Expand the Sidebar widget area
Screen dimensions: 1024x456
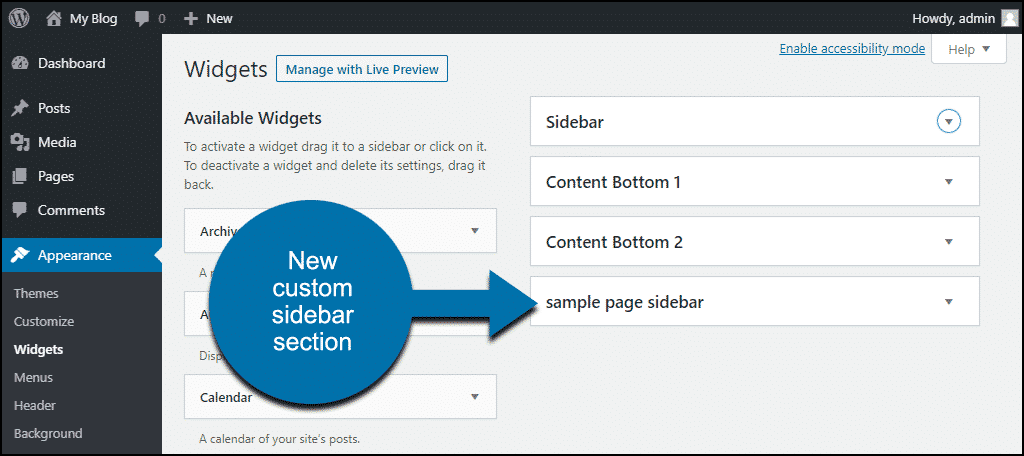click(949, 121)
